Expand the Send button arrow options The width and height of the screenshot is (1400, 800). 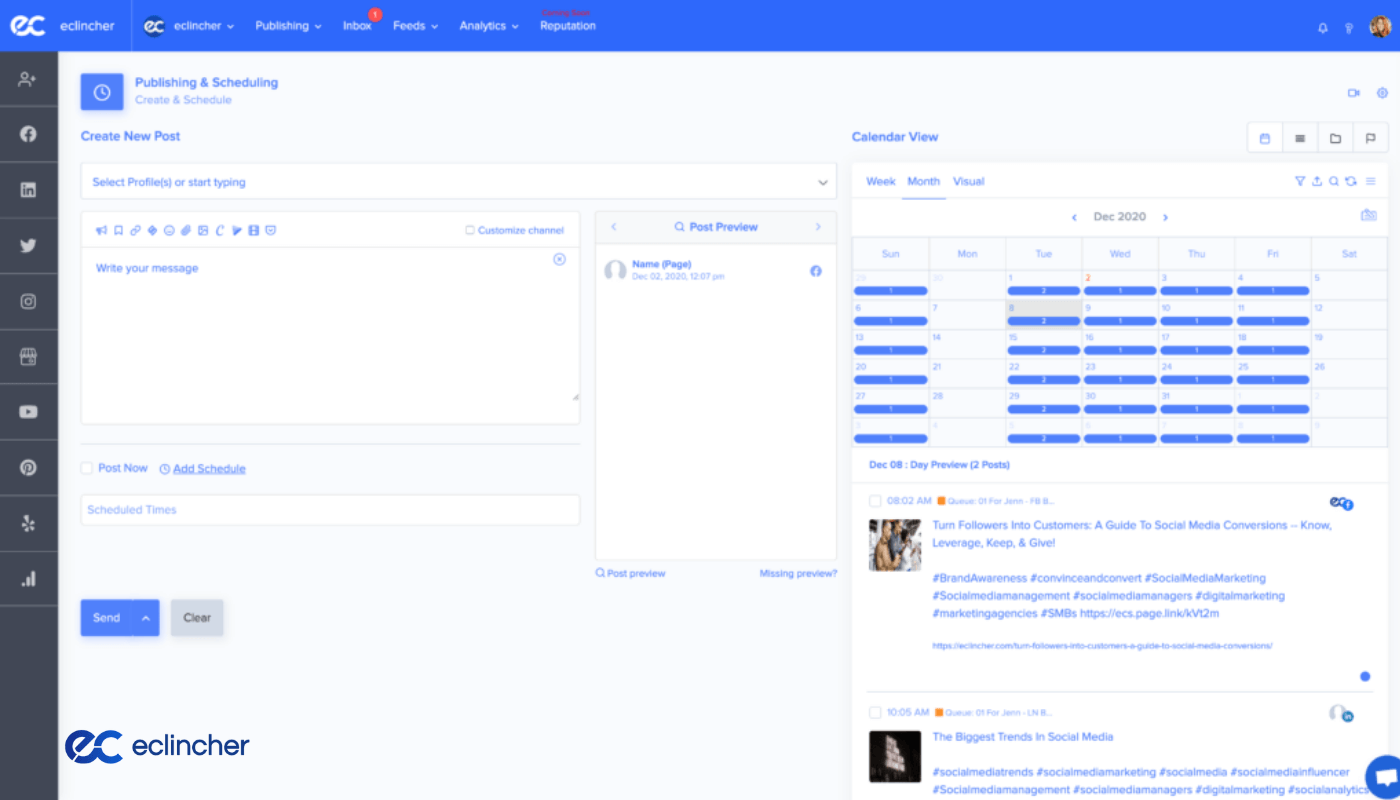pyautogui.click(x=146, y=618)
